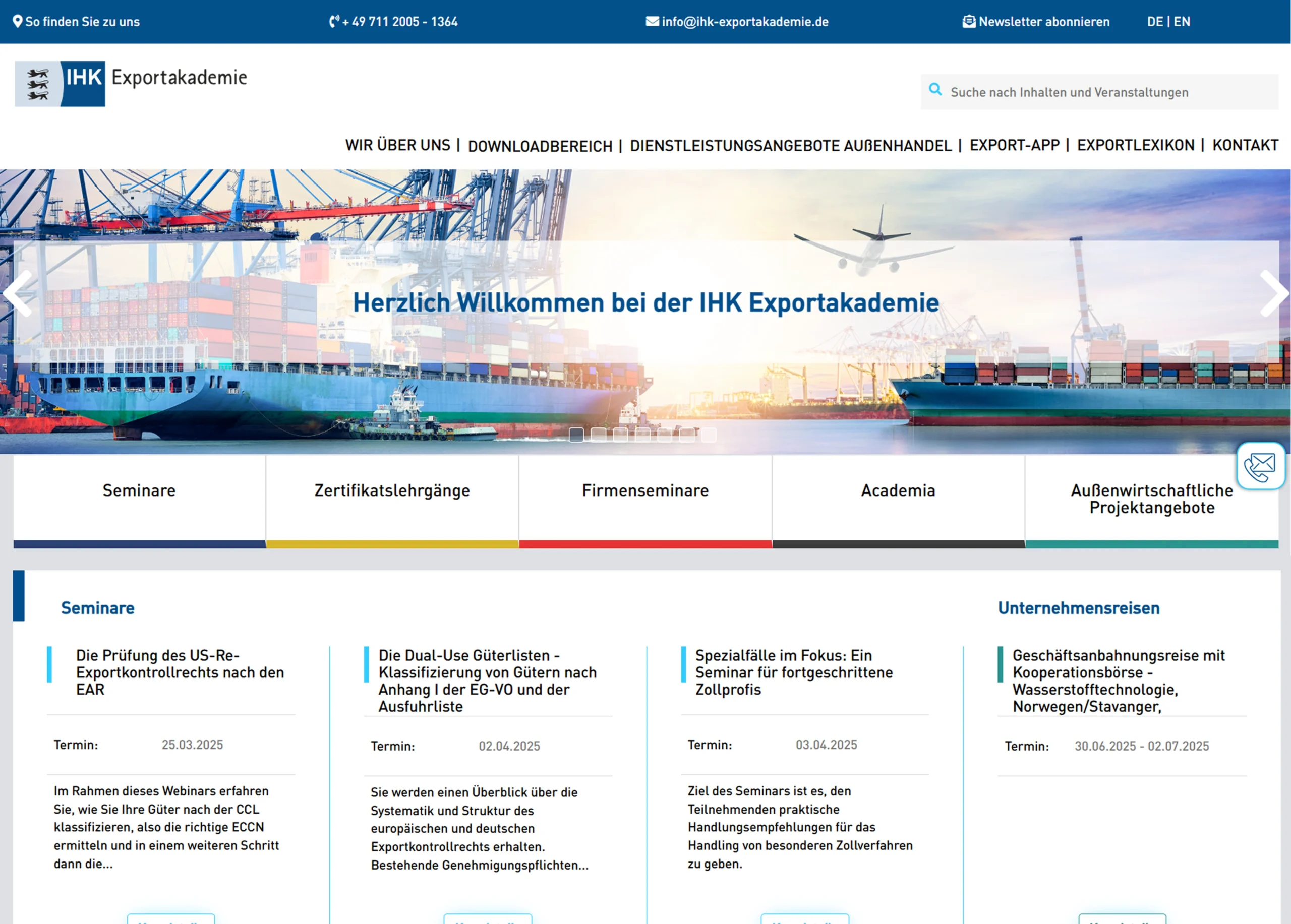The height and width of the screenshot is (924, 1291).
Task: Select 'Außenwirtschaftliche Projektangebote' tile
Action: point(1152,501)
